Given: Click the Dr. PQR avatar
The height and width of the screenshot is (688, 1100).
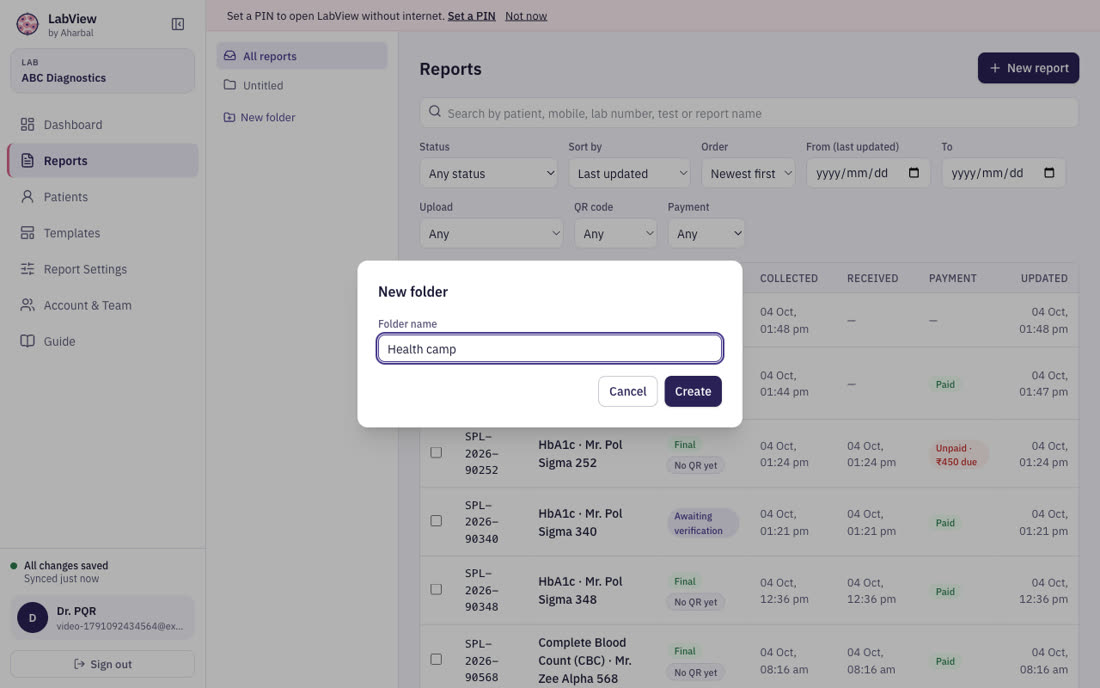Looking at the screenshot, I should [x=32, y=618].
